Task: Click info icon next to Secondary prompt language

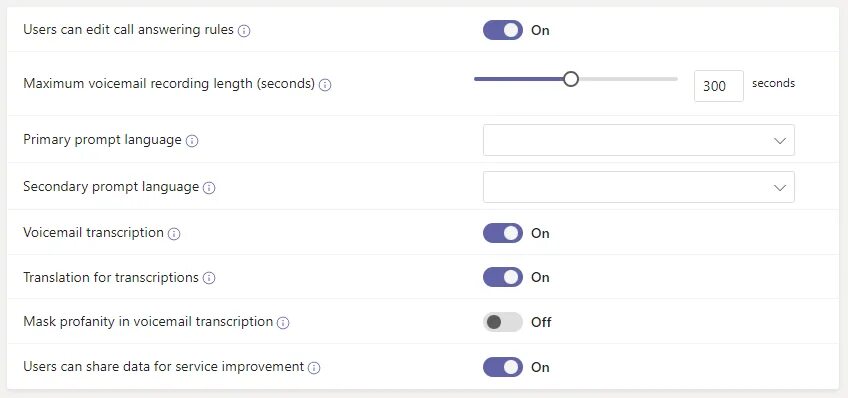Action: coord(209,188)
